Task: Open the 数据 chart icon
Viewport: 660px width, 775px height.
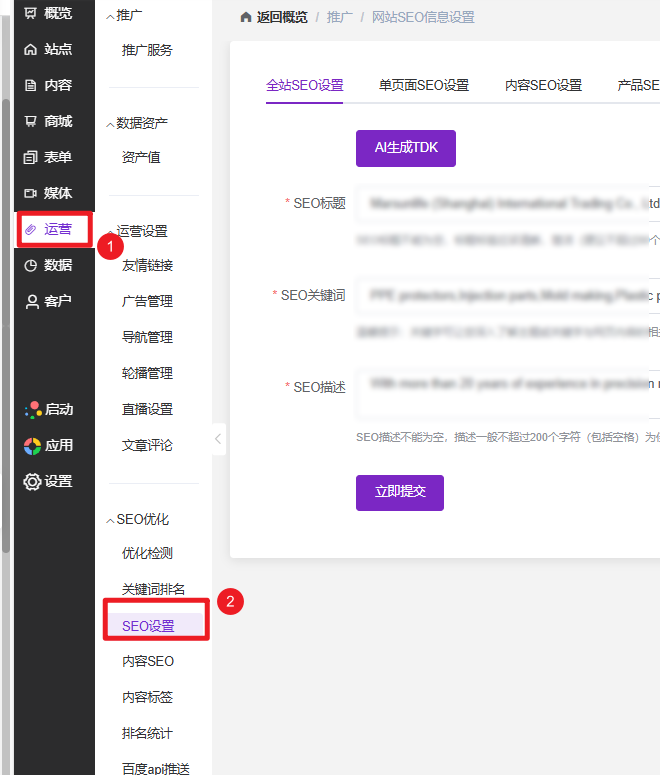Action: point(31,266)
